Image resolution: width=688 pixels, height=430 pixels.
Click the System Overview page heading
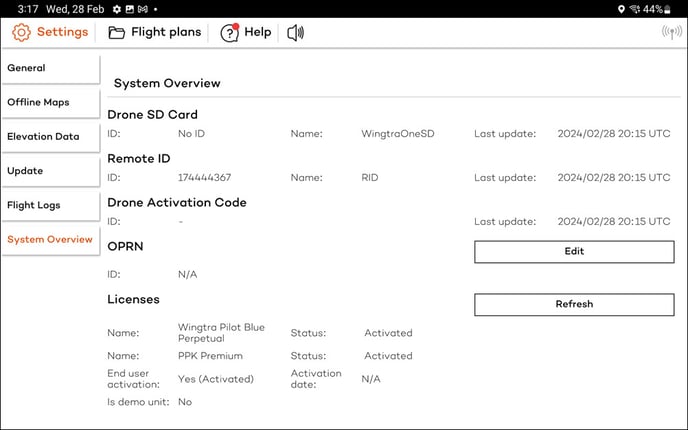[x=167, y=83]
